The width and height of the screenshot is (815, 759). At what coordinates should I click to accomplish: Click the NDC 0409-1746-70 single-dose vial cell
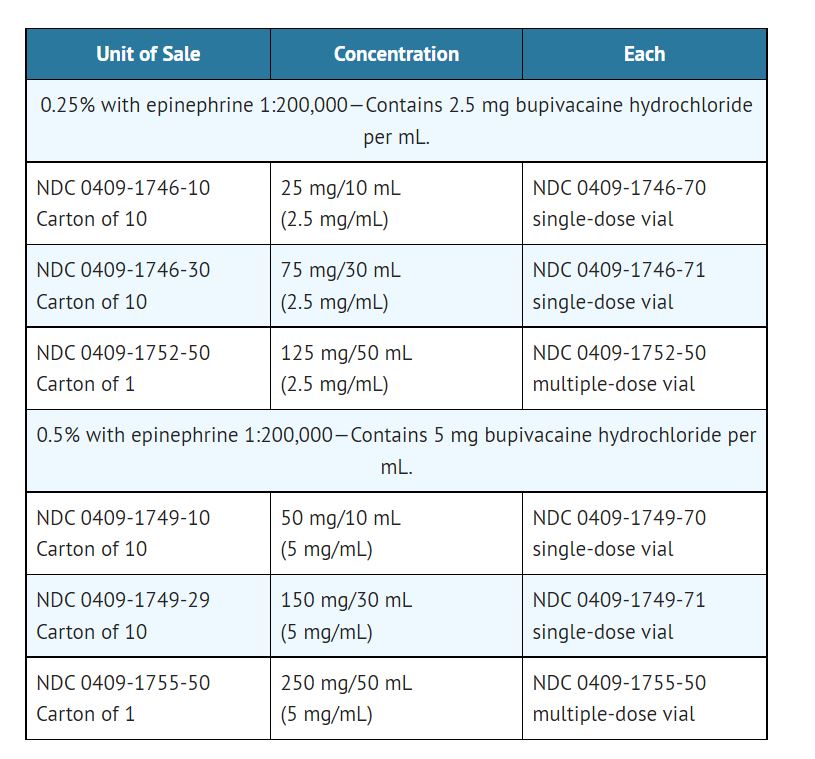pyautogui.click(x=644, y=203)
